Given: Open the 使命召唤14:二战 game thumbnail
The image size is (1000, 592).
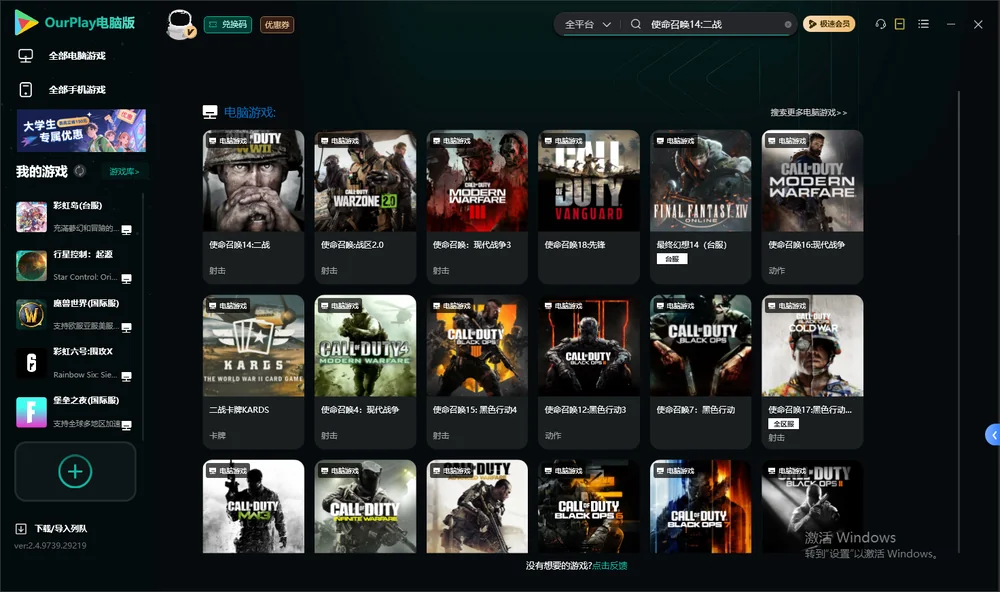Looking at the screenshot, I should coord(253,181).
